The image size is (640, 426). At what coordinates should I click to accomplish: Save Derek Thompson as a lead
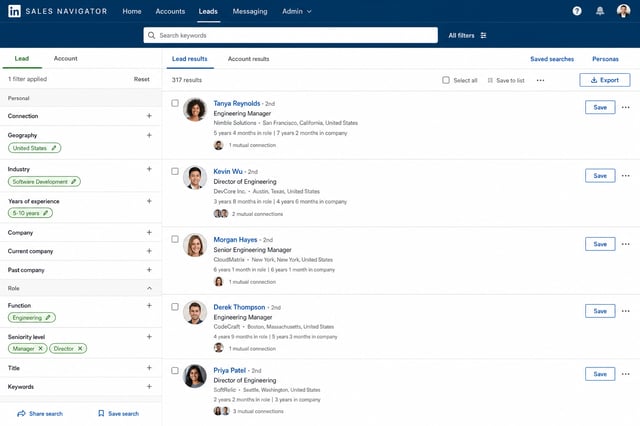click(x=600, y=311)
